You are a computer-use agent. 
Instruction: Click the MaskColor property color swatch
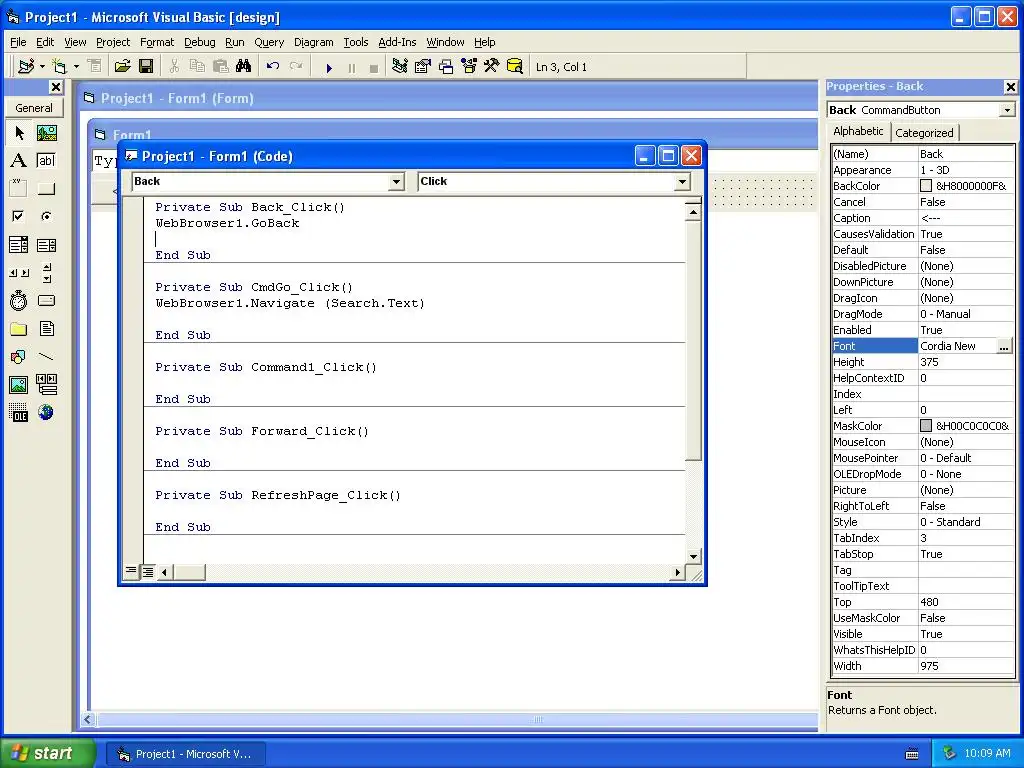925,426
